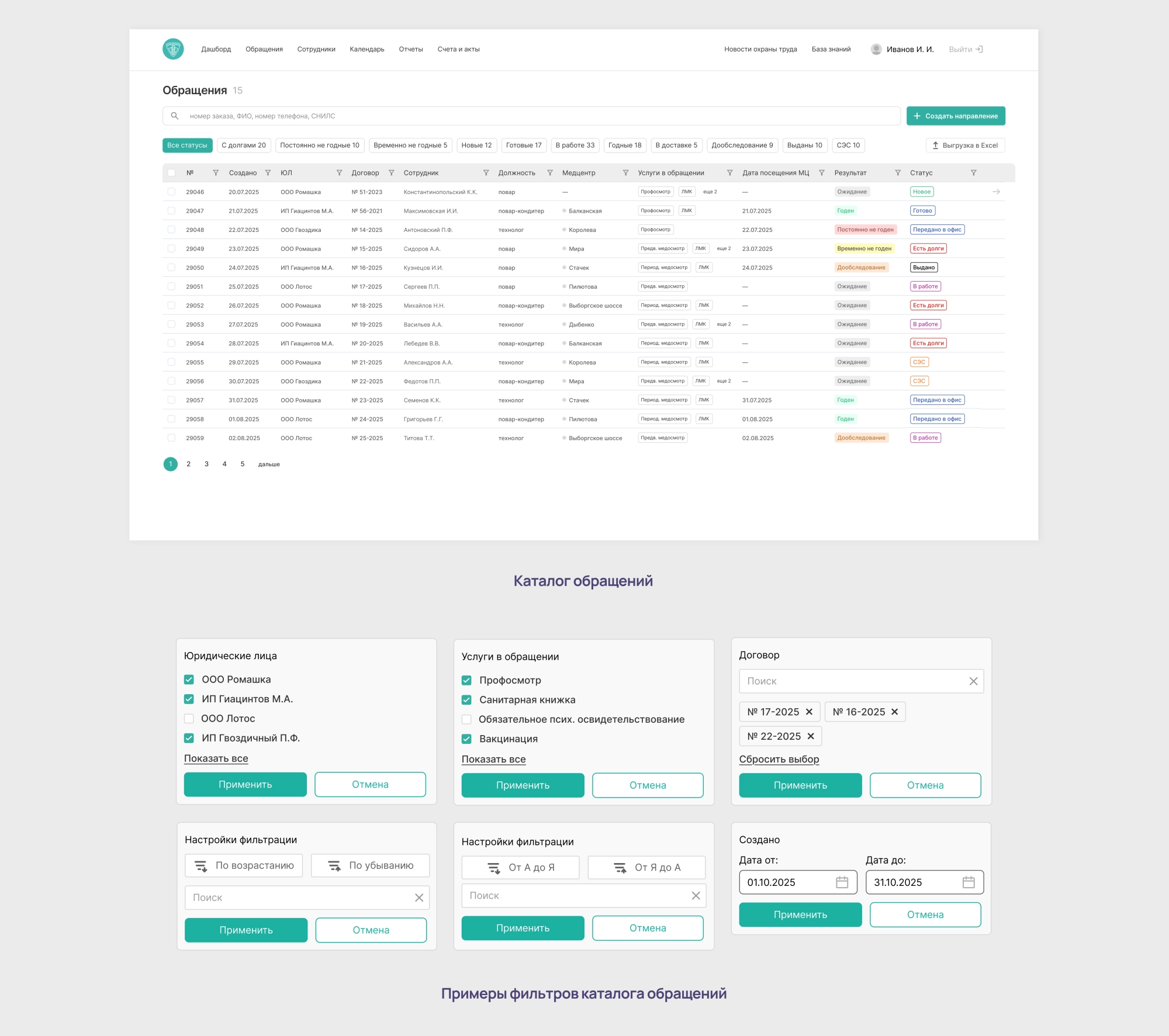The image size is (1169, 1036).
Task: Click the filter icon in Статус column
Action: tap(973, 173)
